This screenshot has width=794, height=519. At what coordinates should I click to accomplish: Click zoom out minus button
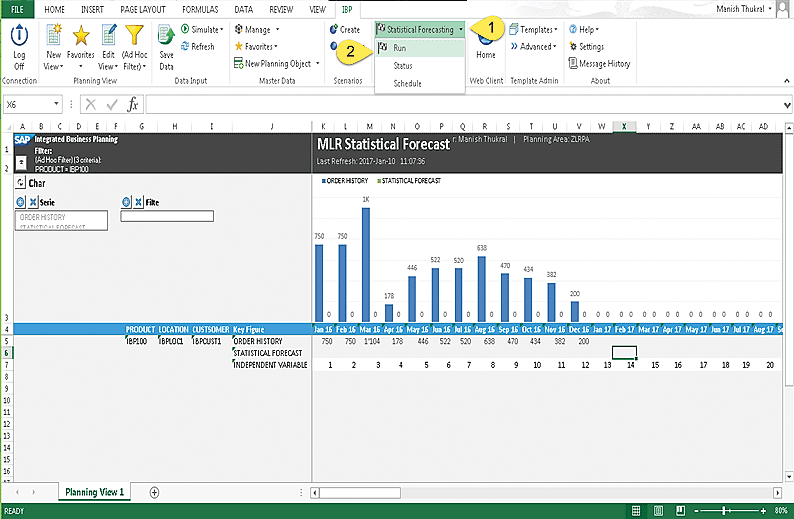click(x=697, y=511)
